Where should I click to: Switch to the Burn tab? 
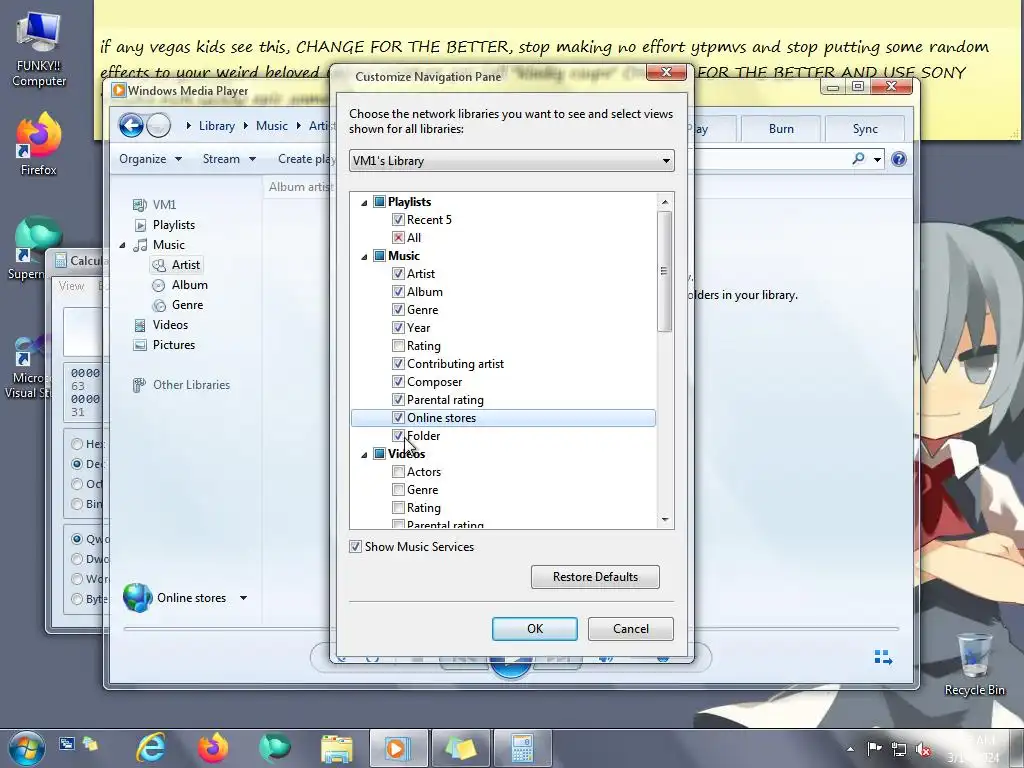click(781, 129)
